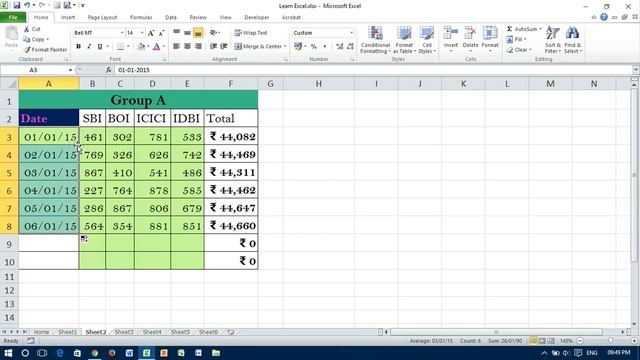This screenshot has height=360, width=640.
Task: Switch to Page Layout ribbon tab
Action: (x=102, y=17)
